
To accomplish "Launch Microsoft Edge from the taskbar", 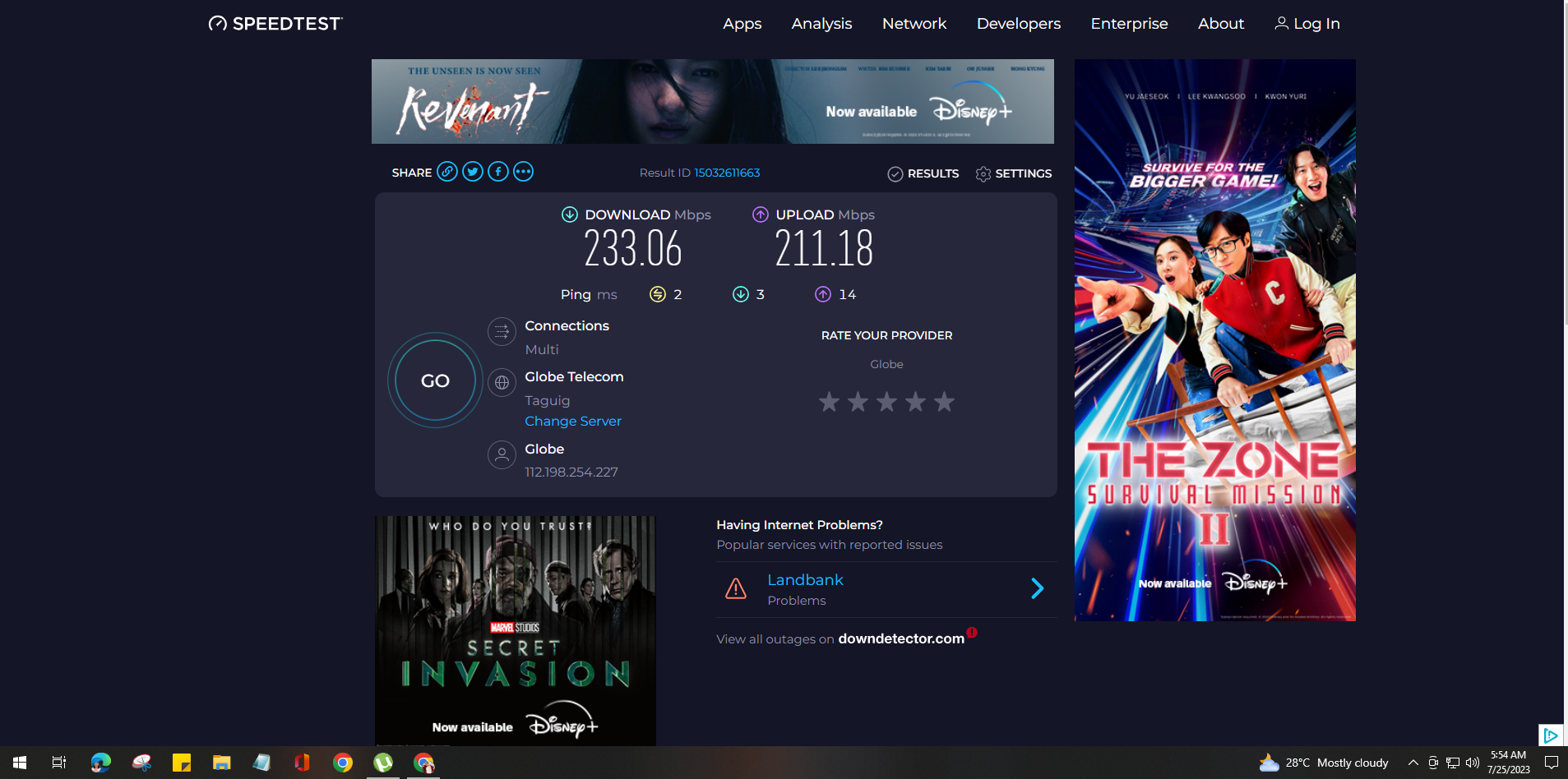I will [101, 763].
